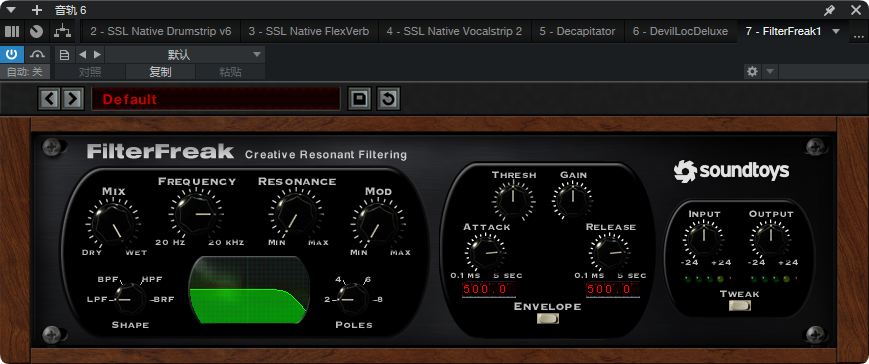This screenshot has height=364, width=869.
Task: Click the undo/revert preset icon
Action: [388, 99]
